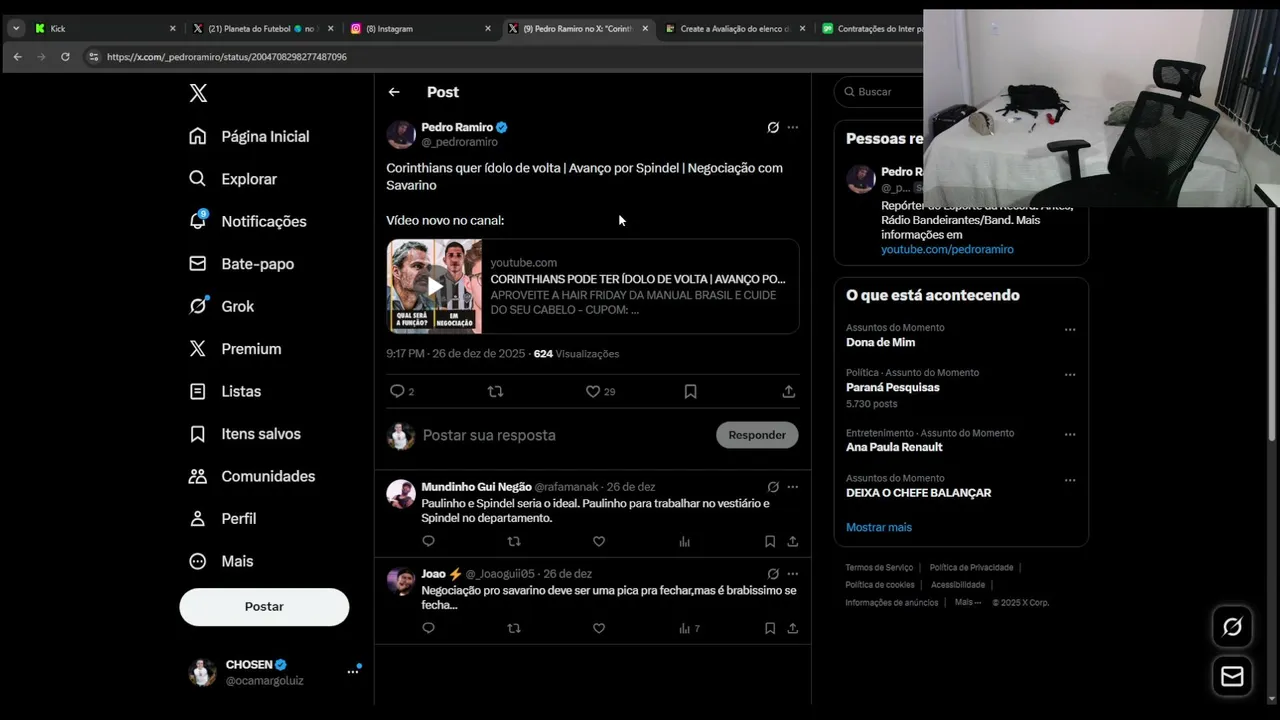
Task: Open Perfil in the sidebar
Action: [x=223, y=519]
